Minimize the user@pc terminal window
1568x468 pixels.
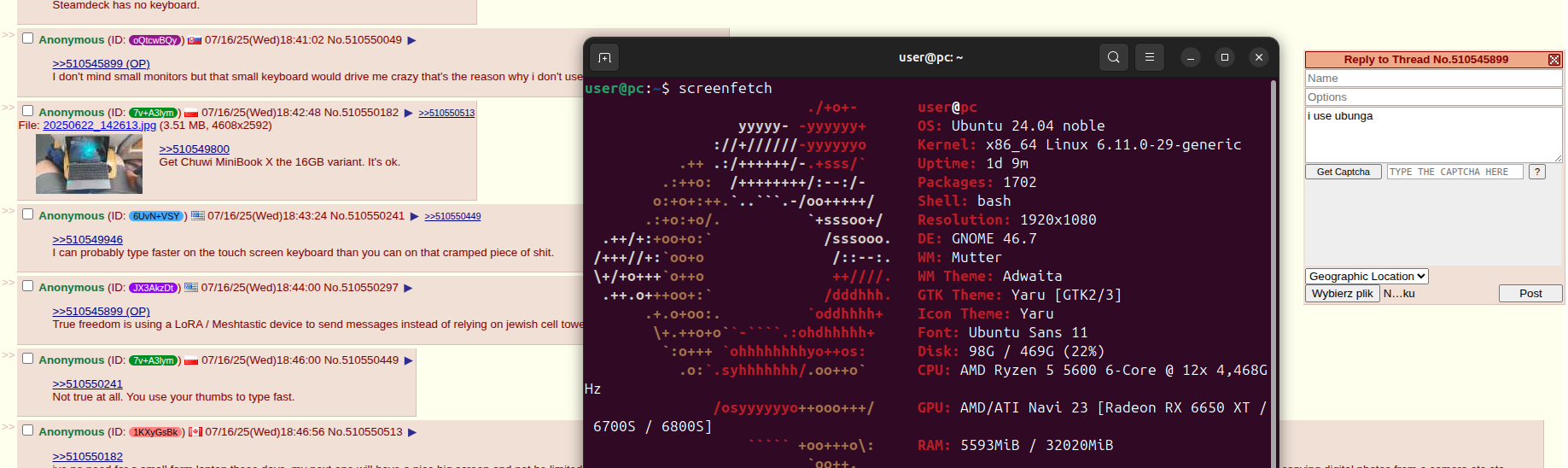point(1191,57)
